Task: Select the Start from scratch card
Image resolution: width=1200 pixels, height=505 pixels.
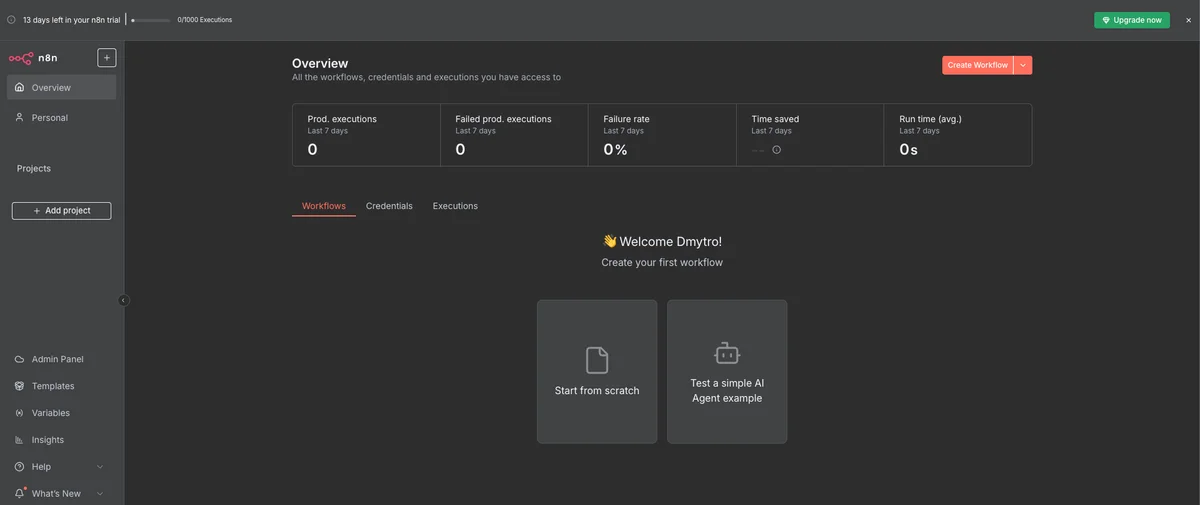Action: [597, 372]
